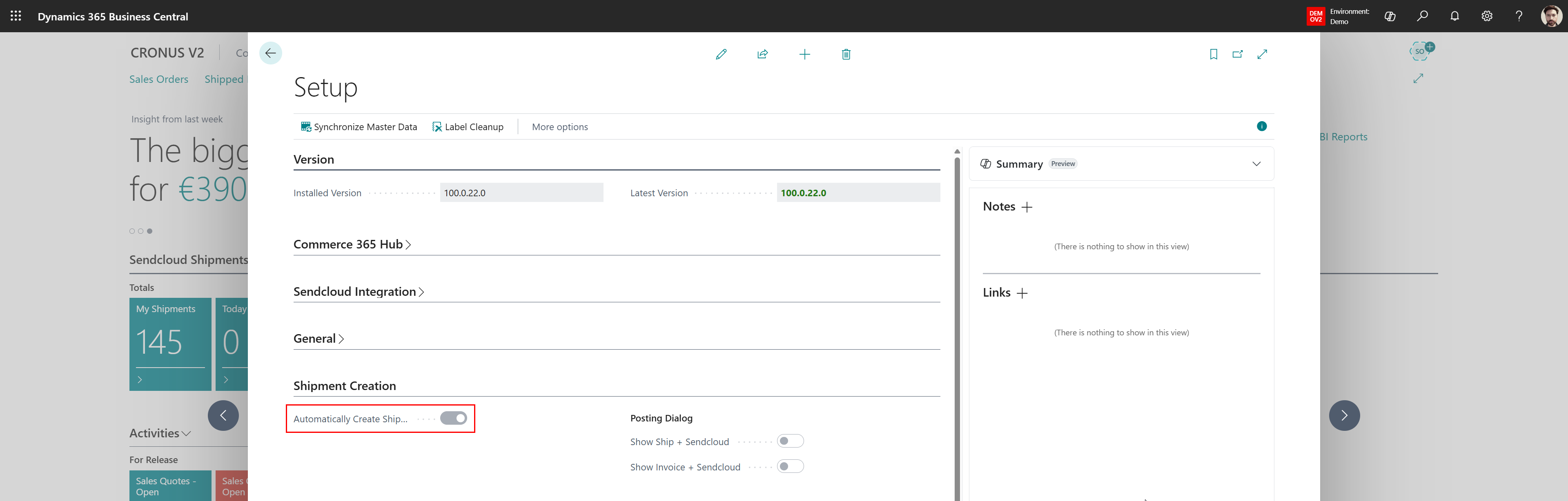Click the trash delete icon
The width and height of the screenshot is (1568, 501).
pos(846,54)
